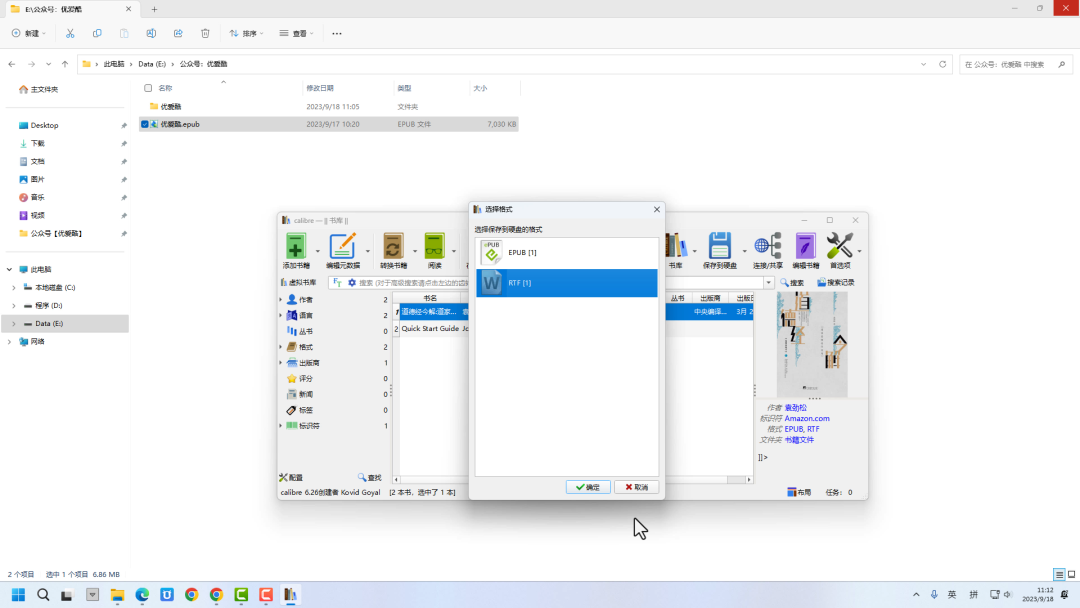Click calibre 搜索 search button

(792, 283)
